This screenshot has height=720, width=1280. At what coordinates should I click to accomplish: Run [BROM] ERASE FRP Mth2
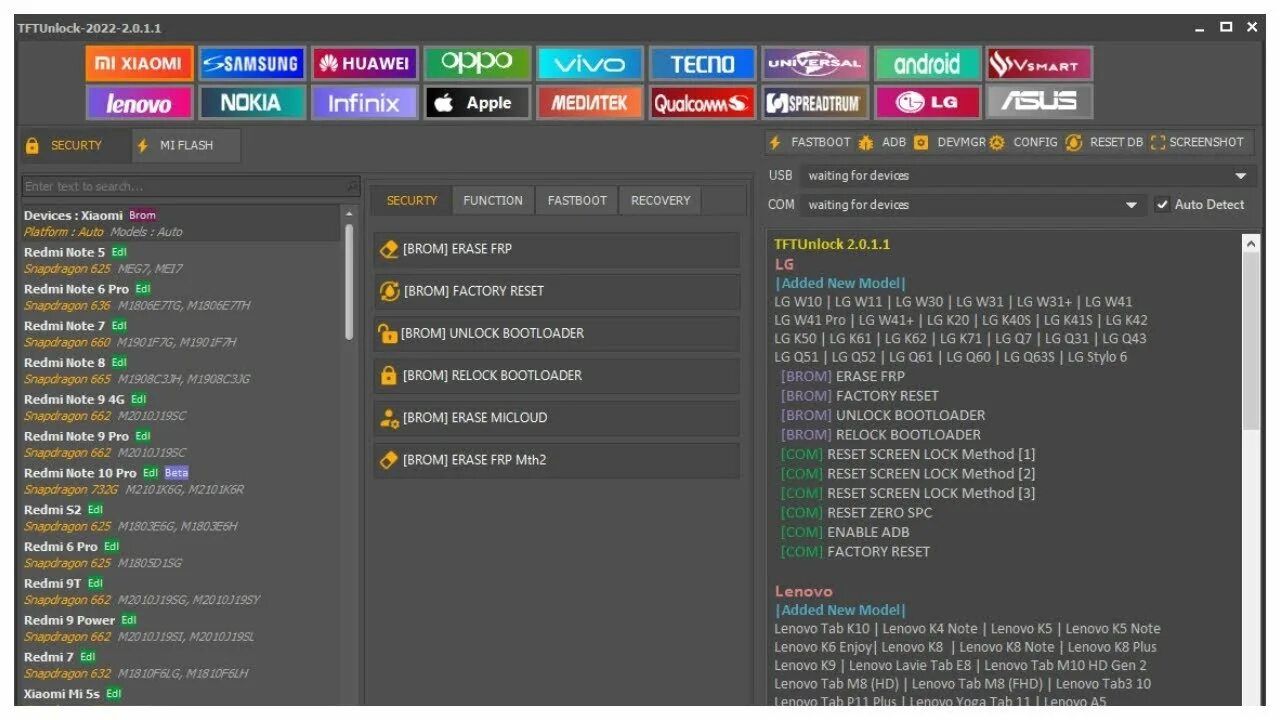(557, 460)
